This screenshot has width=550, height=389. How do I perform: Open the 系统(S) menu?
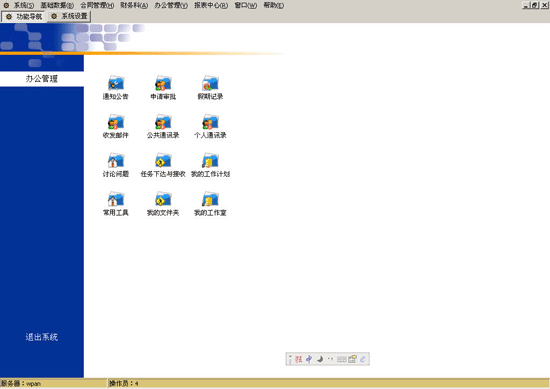(24, 5)
